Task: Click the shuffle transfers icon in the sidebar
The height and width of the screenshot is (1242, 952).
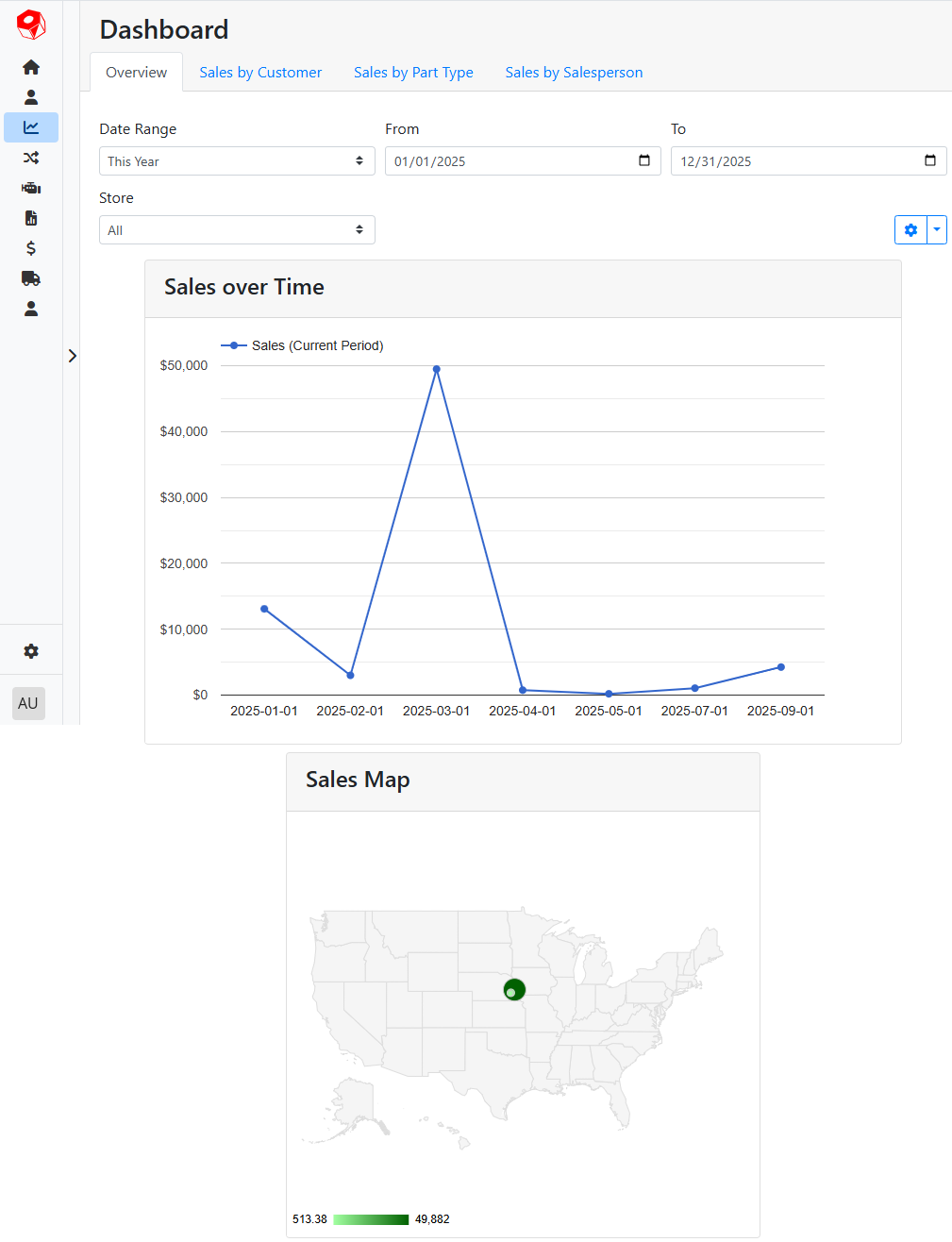Action: (31, 157)
